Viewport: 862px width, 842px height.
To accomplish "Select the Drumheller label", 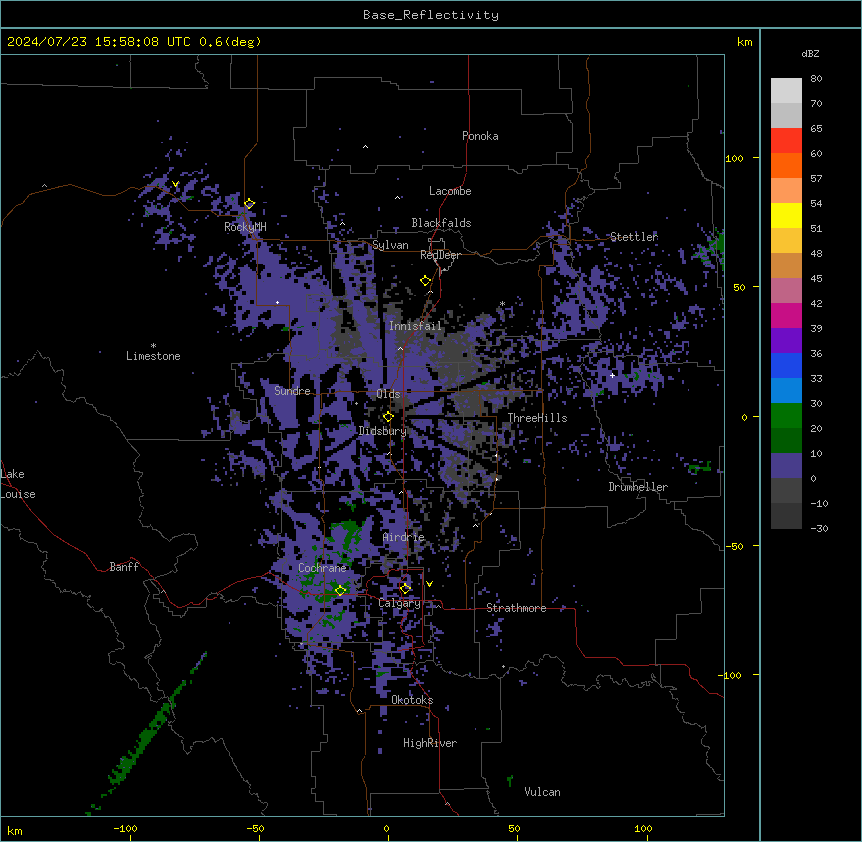I will point(638,487).
